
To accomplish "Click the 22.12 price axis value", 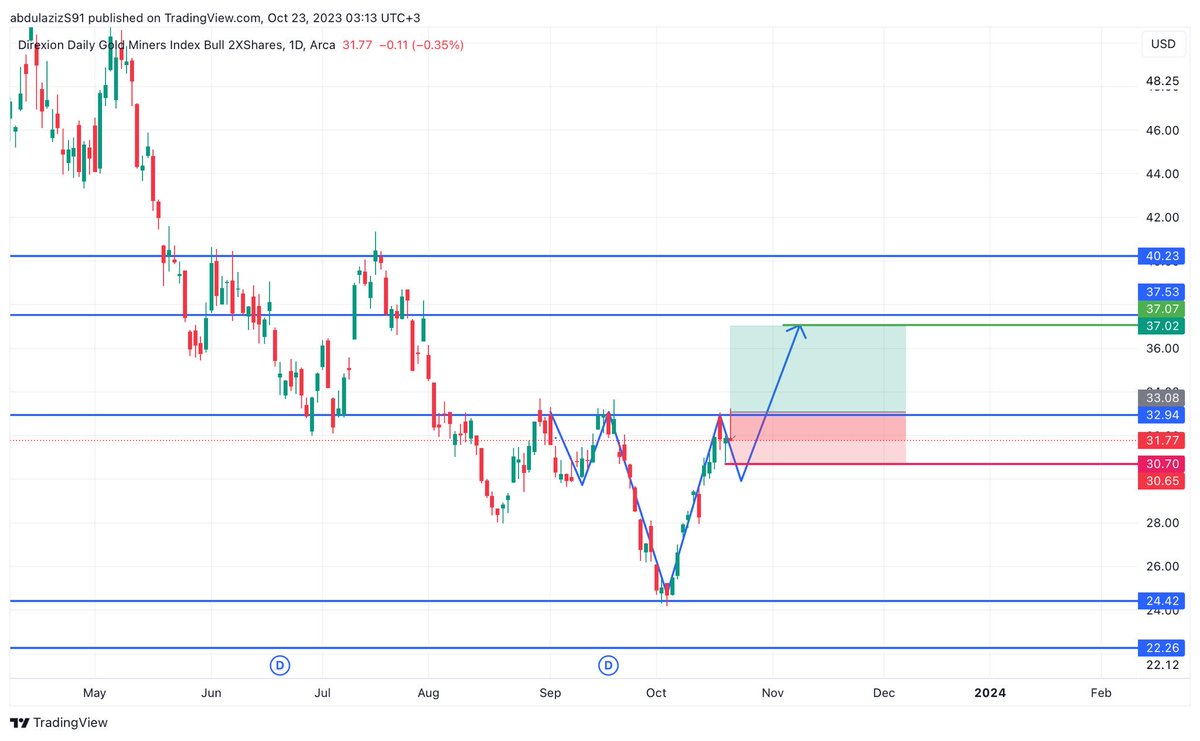I will (x=1163, y=665).
